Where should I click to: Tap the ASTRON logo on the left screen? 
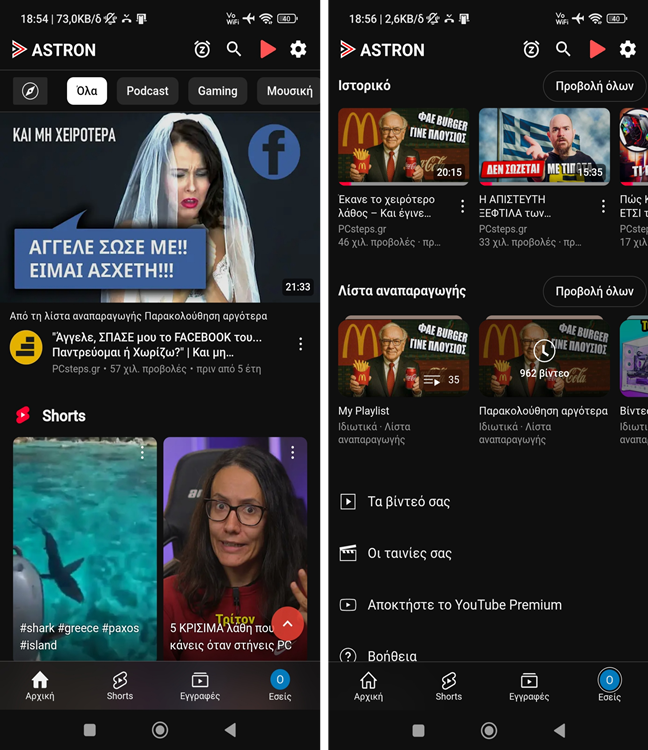point(53,49)
